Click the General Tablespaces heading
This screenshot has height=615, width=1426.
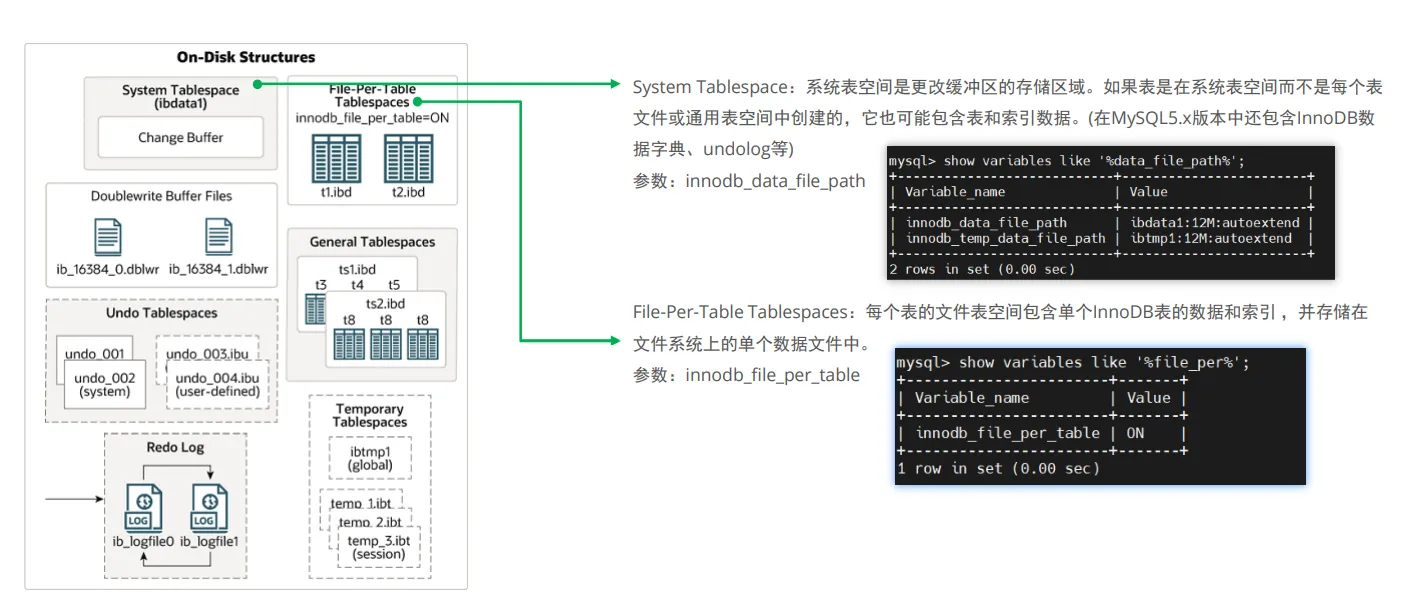pyautogui.click(x=372, y=242)
